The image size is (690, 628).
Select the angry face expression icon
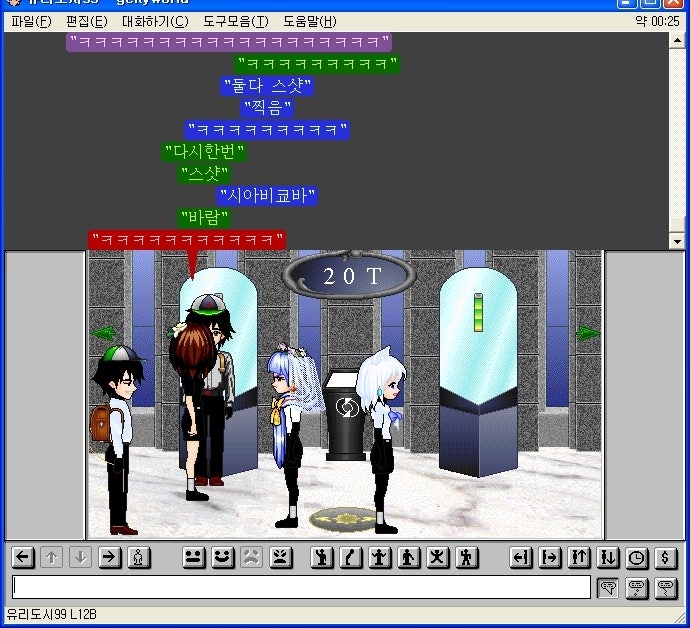281,558
